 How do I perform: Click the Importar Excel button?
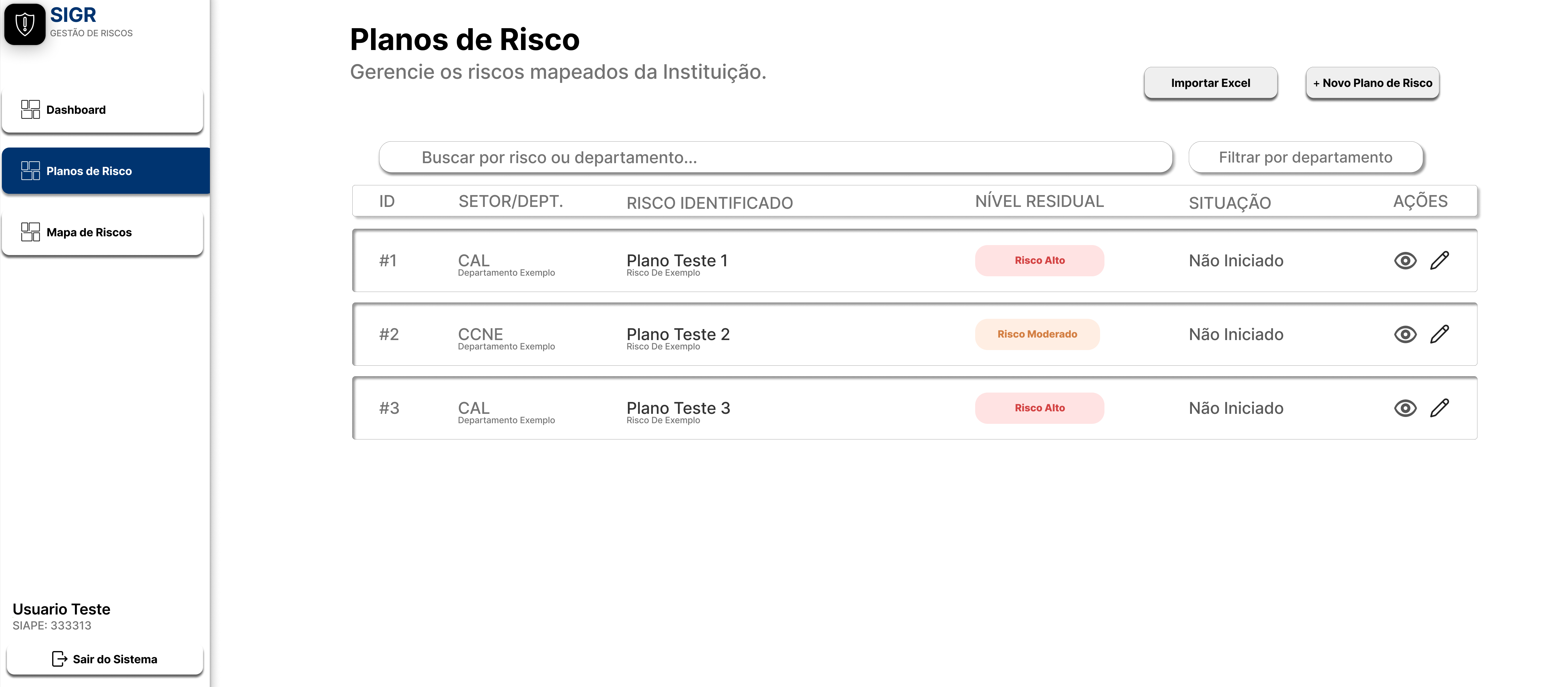tap(1210, 83)
